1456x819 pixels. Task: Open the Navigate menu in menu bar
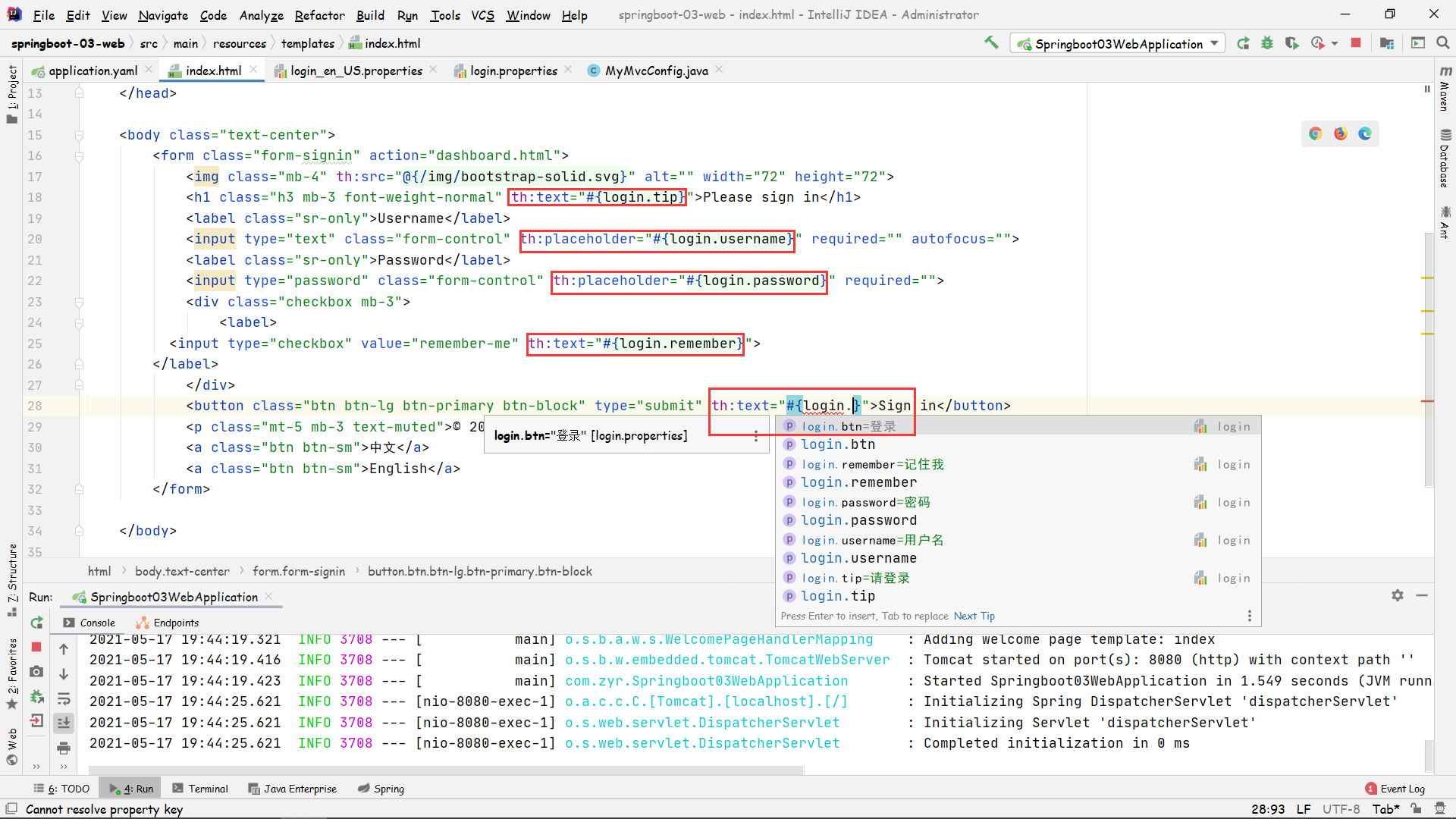point(164,14)
